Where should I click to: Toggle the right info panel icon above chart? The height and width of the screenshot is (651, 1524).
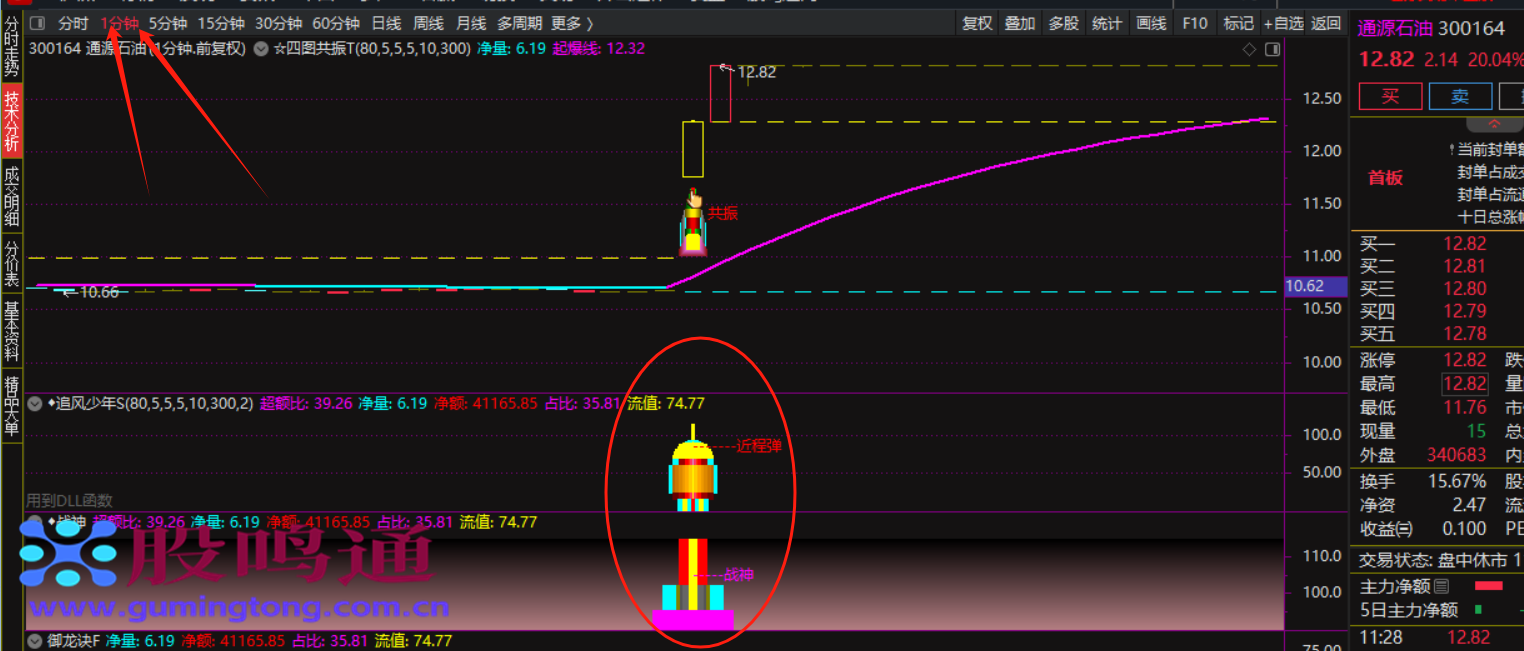pos(1272,49)
